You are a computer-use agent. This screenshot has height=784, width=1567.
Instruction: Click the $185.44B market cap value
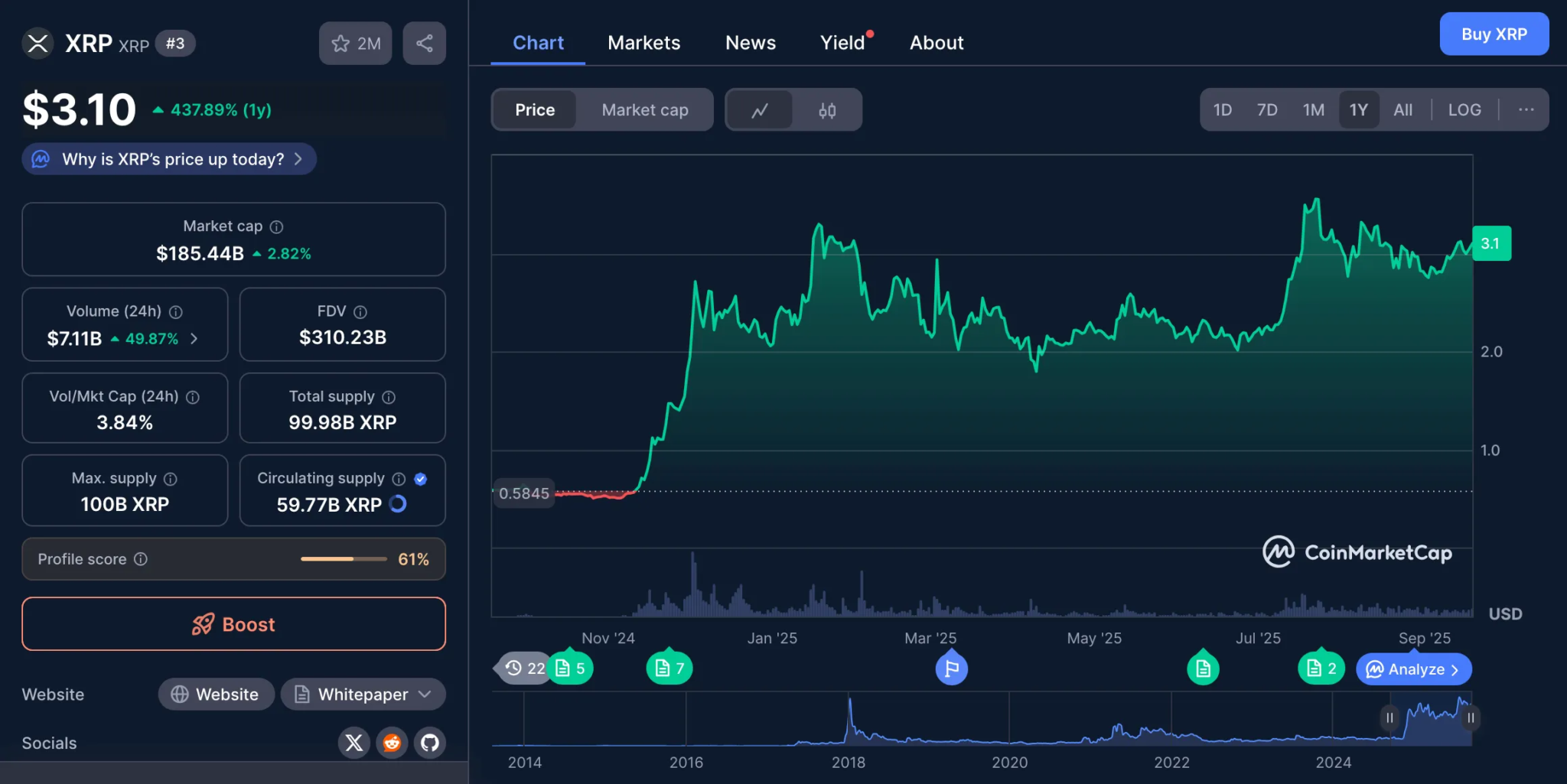(x=200, y=253)
